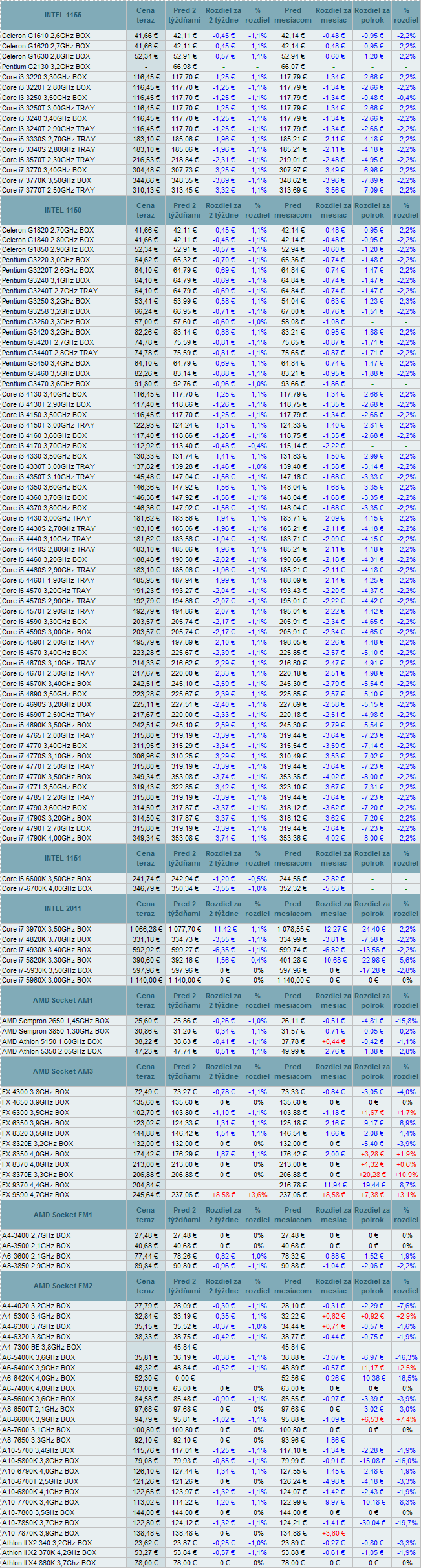Viewport: 421px width, 1568px height.
Task: Click the 66,98 € cell in Pentium G2130 row
Action: [x=185, y=67]
